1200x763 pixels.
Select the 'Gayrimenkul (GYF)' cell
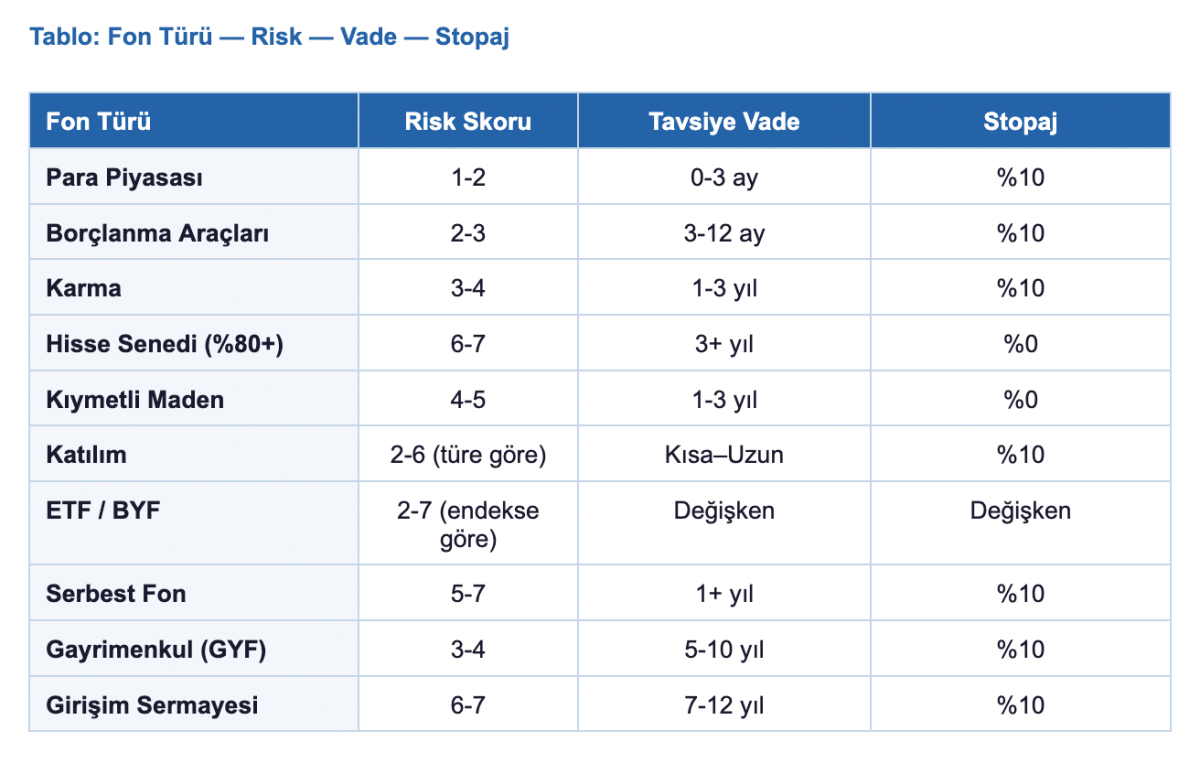(155, 650)
